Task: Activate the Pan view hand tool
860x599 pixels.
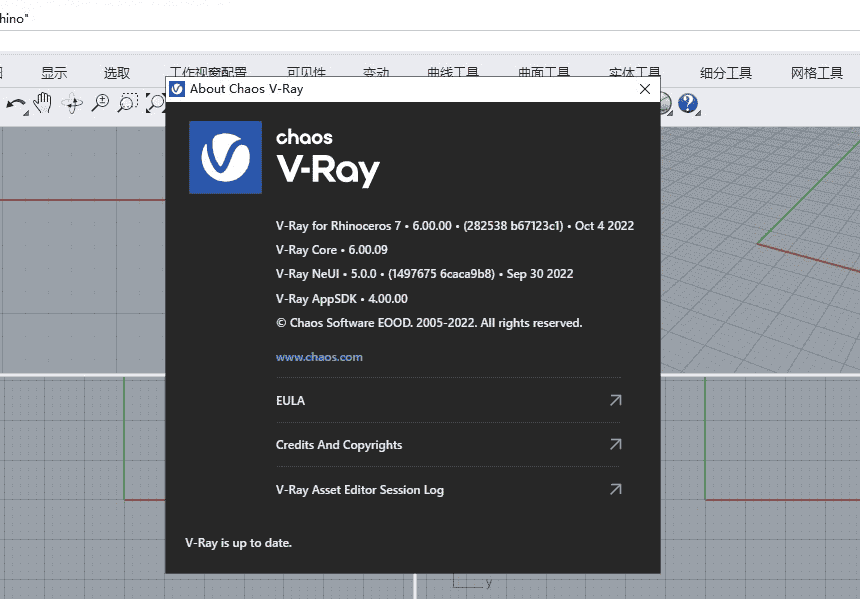Action: (x=43, y=102)
